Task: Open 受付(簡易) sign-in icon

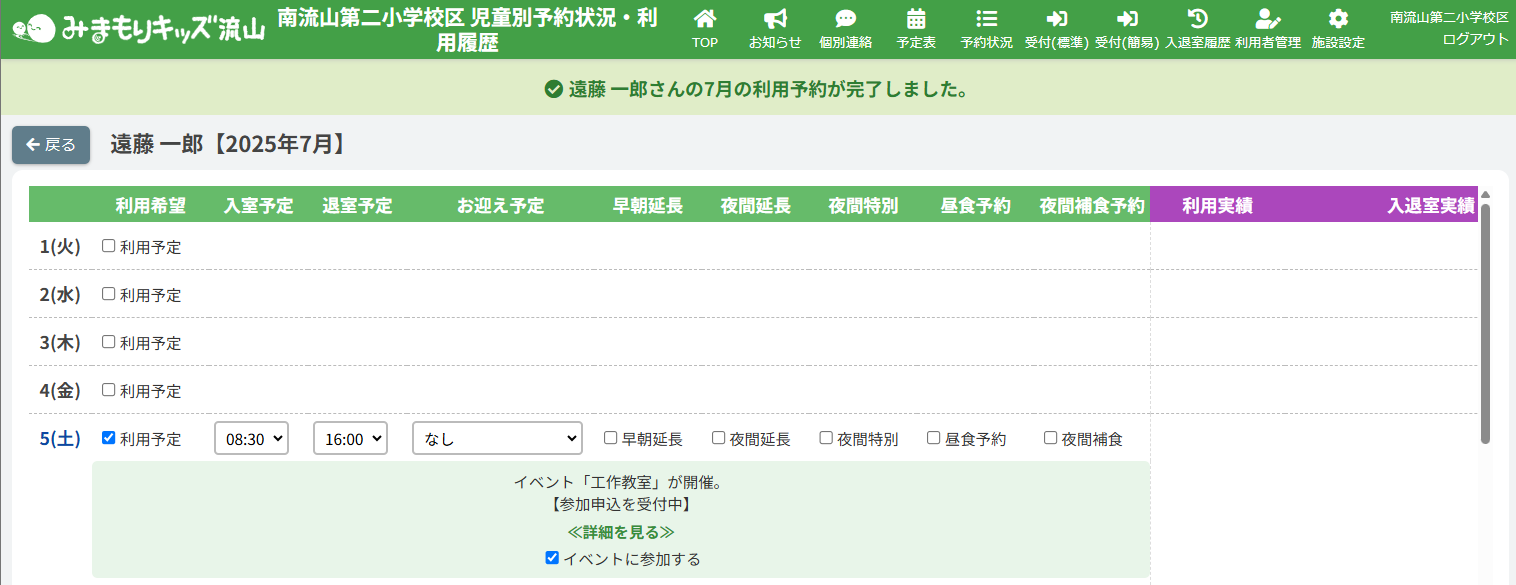Action: pos(1127,20)
